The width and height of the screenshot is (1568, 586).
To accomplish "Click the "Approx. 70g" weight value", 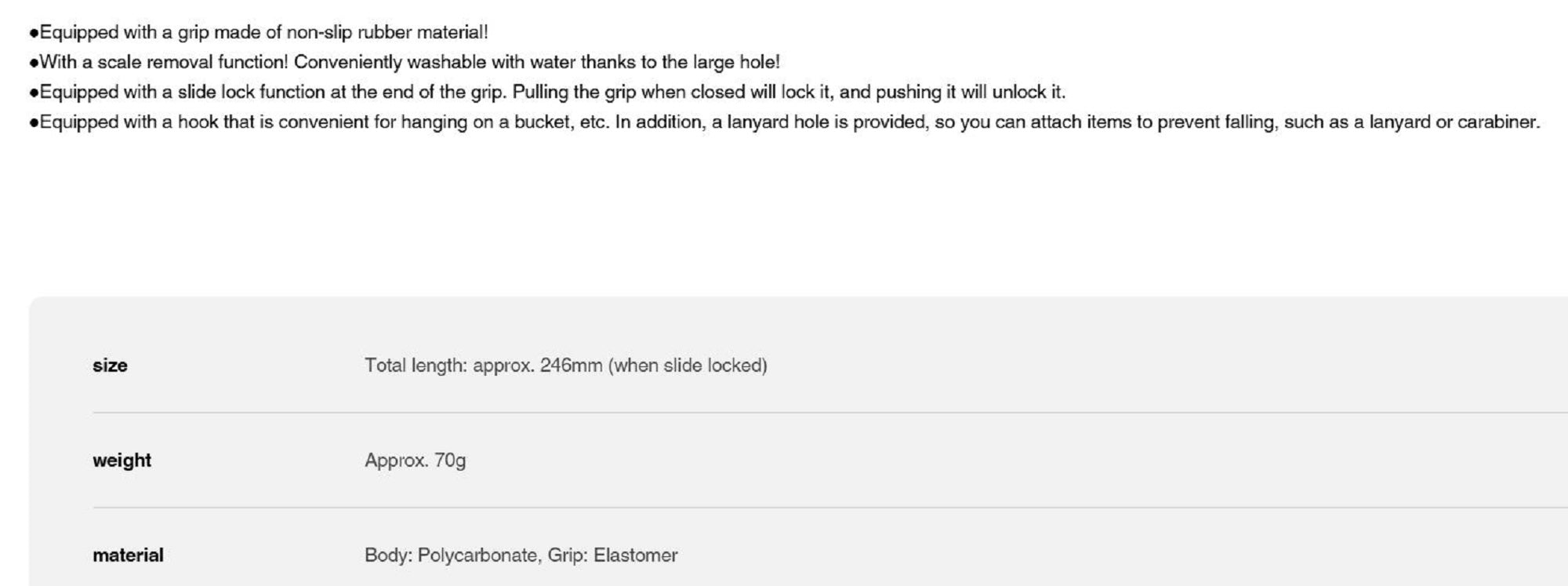I will click(415, 460).
